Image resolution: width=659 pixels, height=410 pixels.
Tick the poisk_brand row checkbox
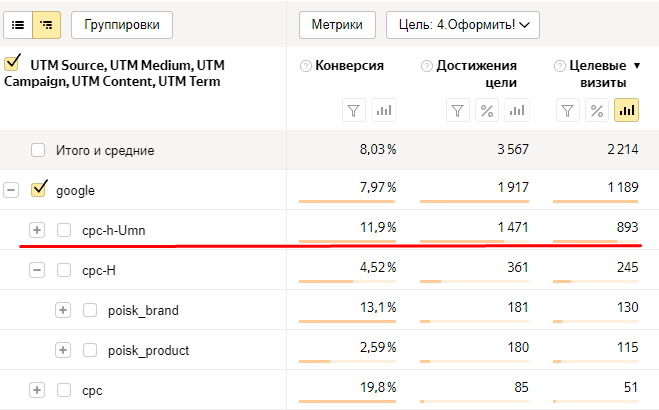tap(90, 310)
